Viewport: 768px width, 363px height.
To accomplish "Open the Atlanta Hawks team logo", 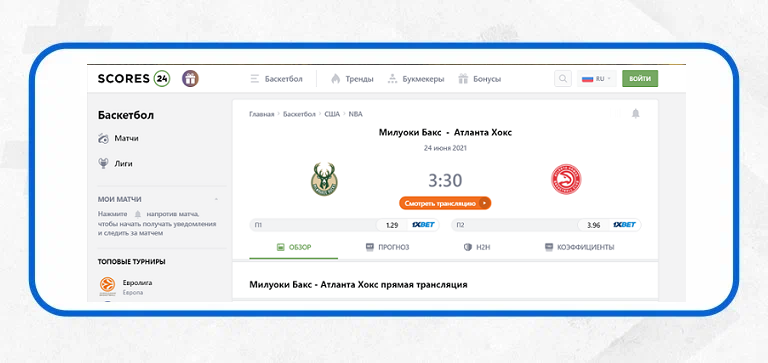I will tap(566, 179).
